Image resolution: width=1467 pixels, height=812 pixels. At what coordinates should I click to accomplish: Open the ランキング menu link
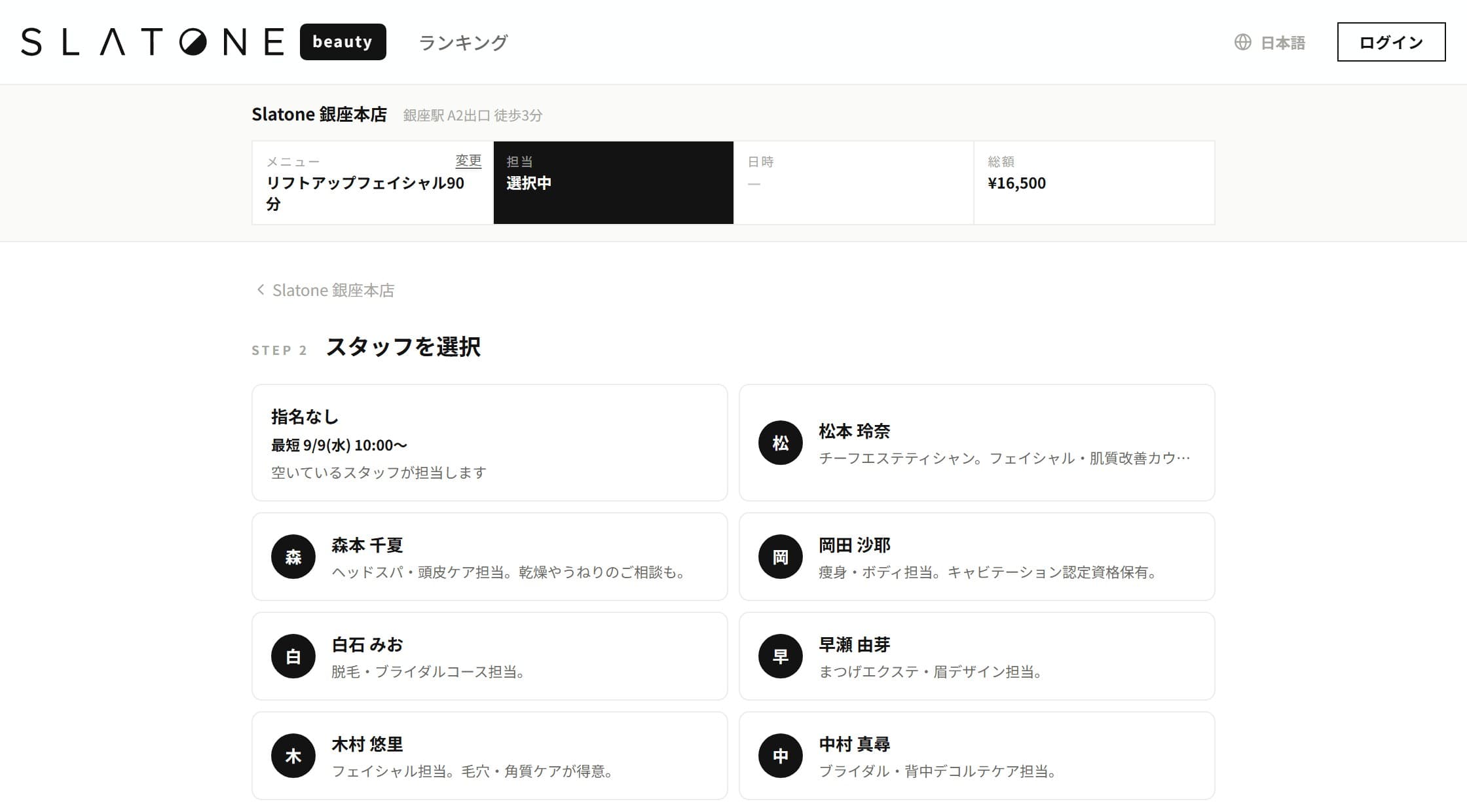pyautogui.click(x=463, y=43)
